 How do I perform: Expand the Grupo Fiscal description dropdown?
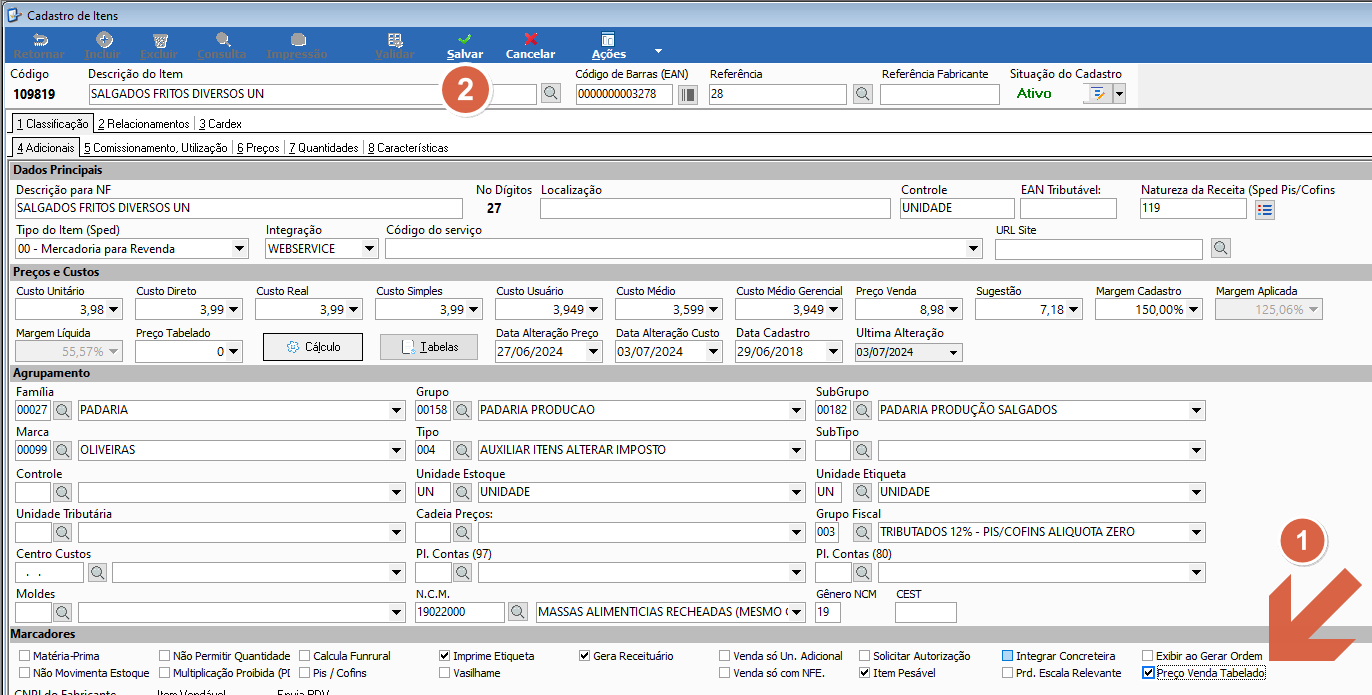[x=1196, y=532]
